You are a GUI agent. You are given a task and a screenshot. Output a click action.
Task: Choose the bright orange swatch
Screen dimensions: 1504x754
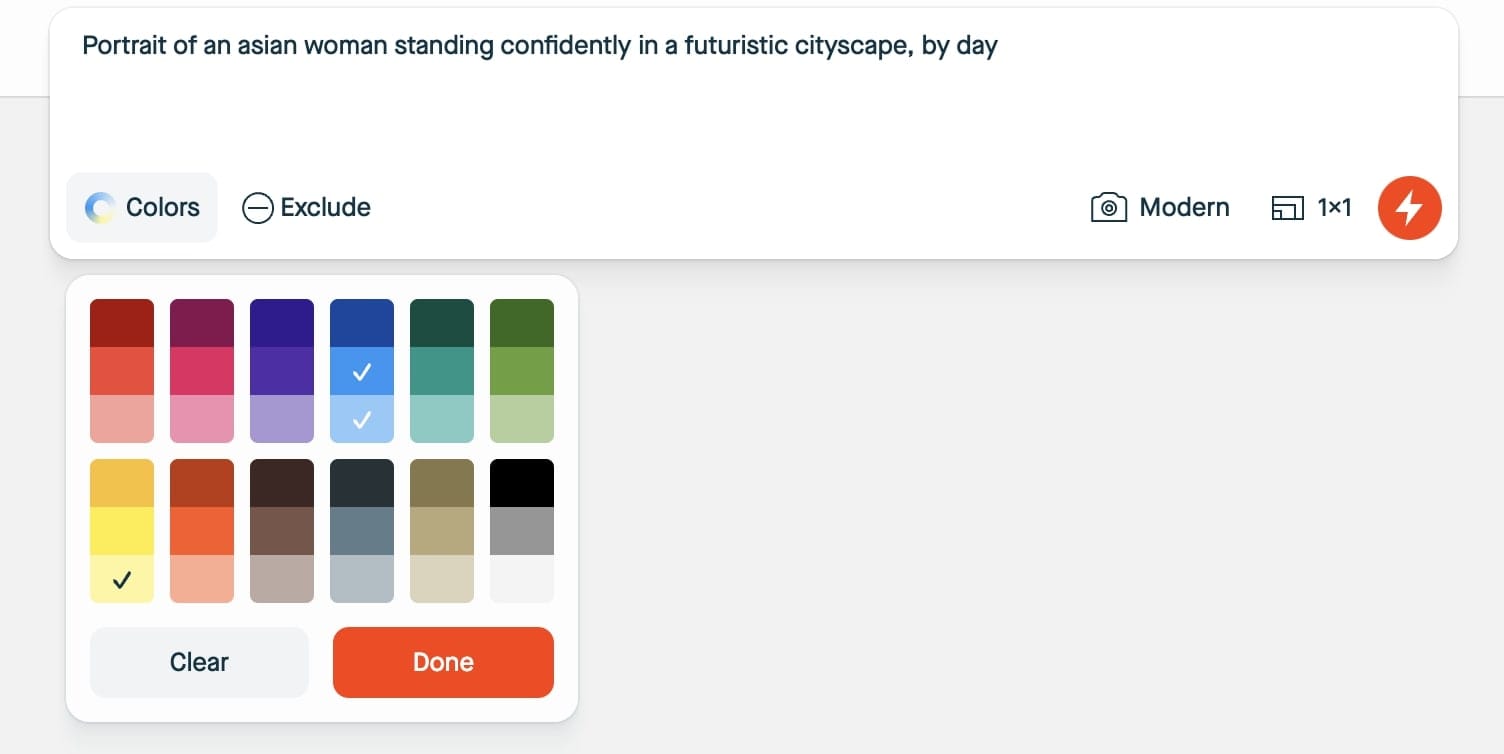[202, 531]
